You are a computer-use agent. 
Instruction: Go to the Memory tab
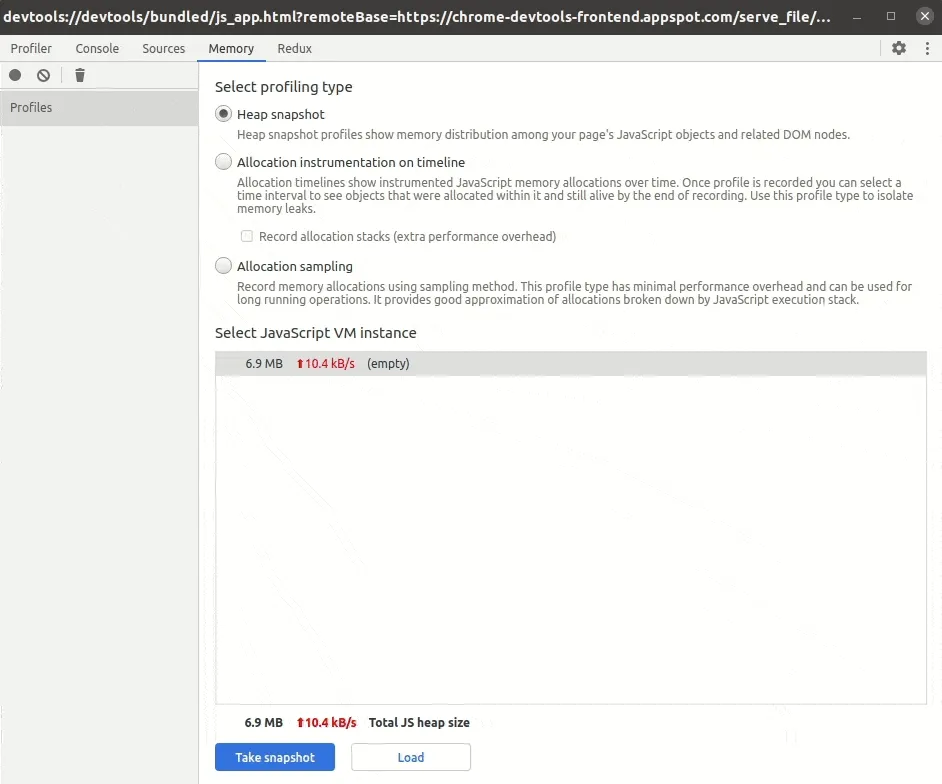pyautogui.click(x=231, y=48)
